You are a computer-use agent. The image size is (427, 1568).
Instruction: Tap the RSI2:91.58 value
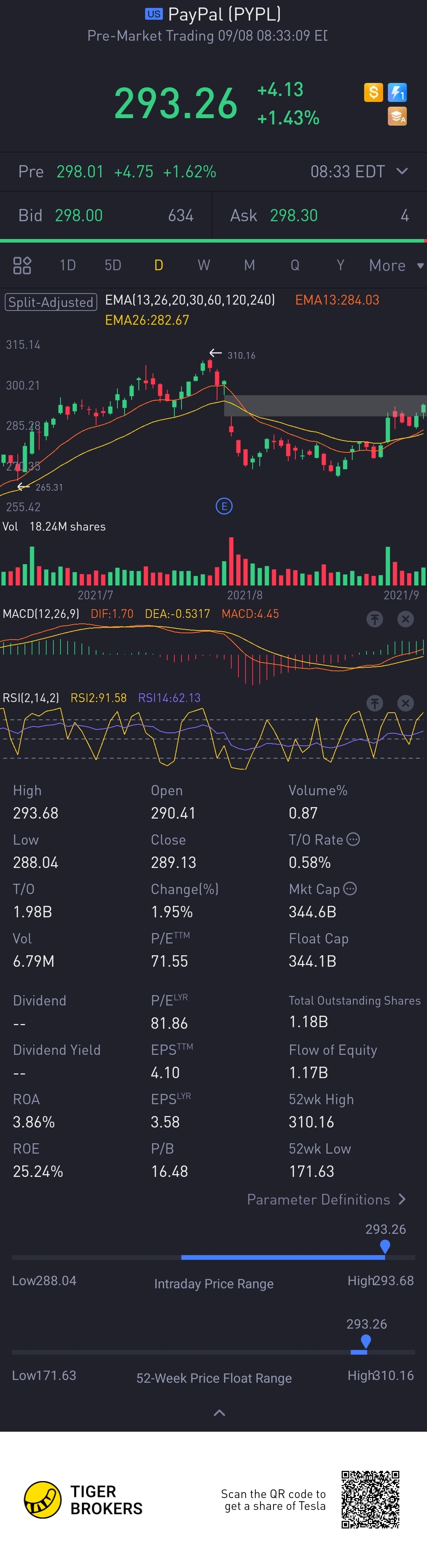point(99,698)
